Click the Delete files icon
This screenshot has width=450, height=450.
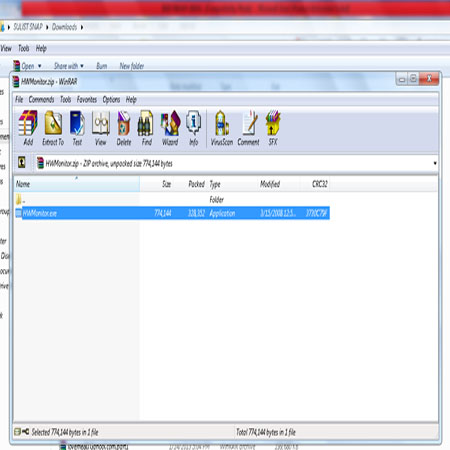[124, 128]
